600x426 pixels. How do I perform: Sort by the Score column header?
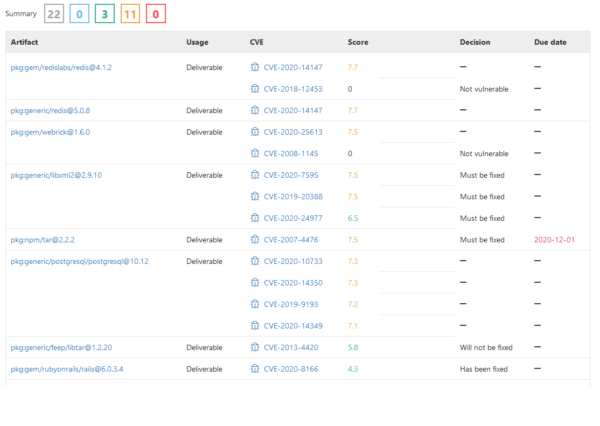coord(358,43)
